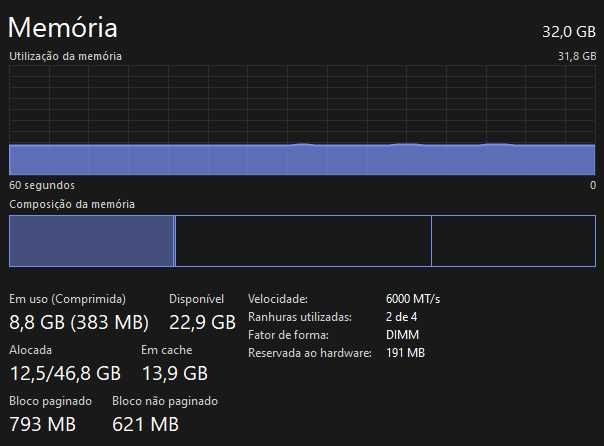604x446 pixels.
Task: Click the DIMM form factor value
Action: click(x=401, y=335)
